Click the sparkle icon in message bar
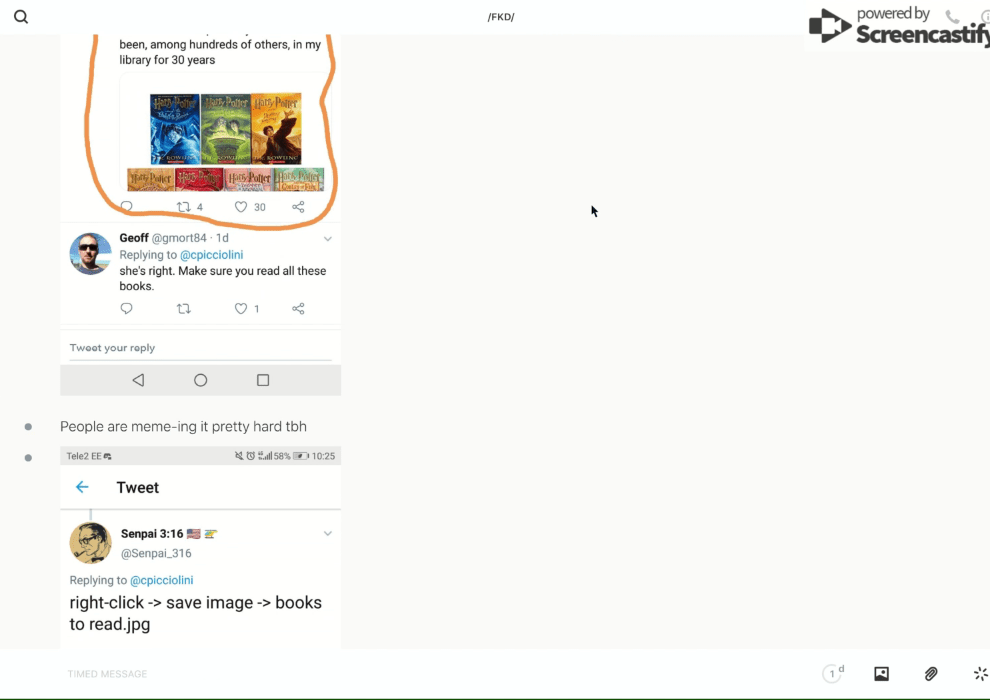This screenshot has width=990, height=700. pos(980,674)
